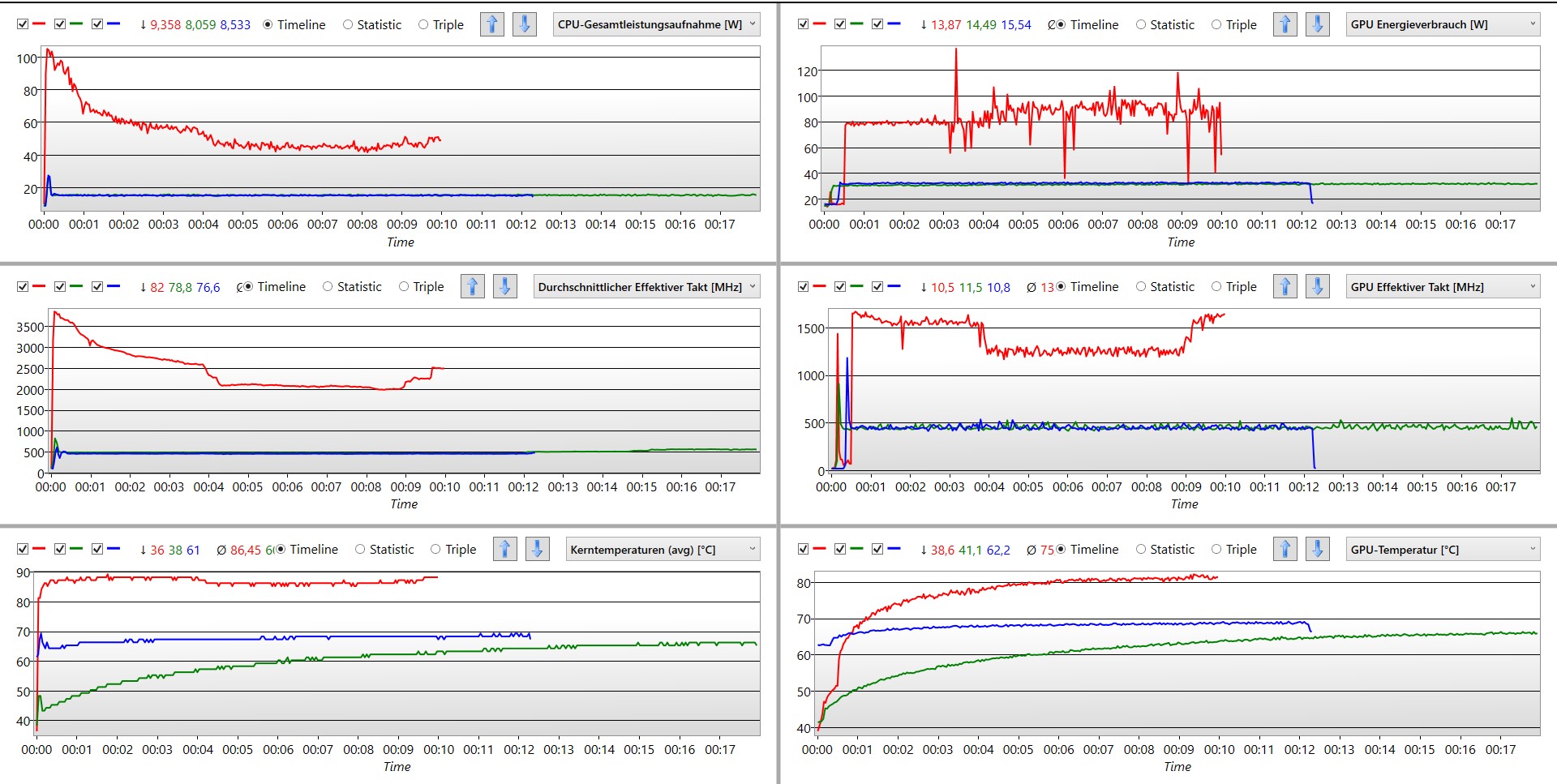Viewport: 1557px width, 784px height.
Task: Uncheck the red series checkbox in CPU power panel
Action: pos(23,24)
